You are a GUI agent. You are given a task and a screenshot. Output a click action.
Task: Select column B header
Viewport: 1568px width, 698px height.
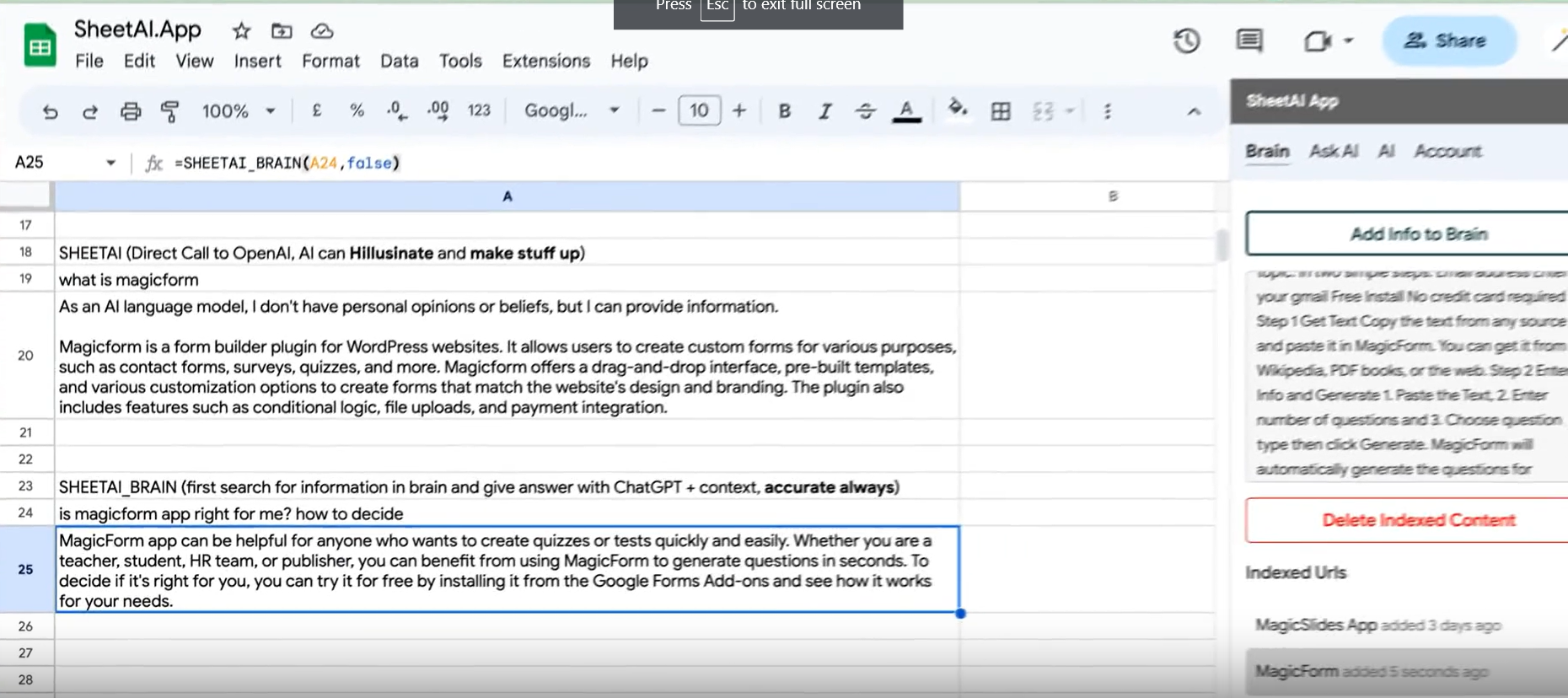tap(1113, 196)
